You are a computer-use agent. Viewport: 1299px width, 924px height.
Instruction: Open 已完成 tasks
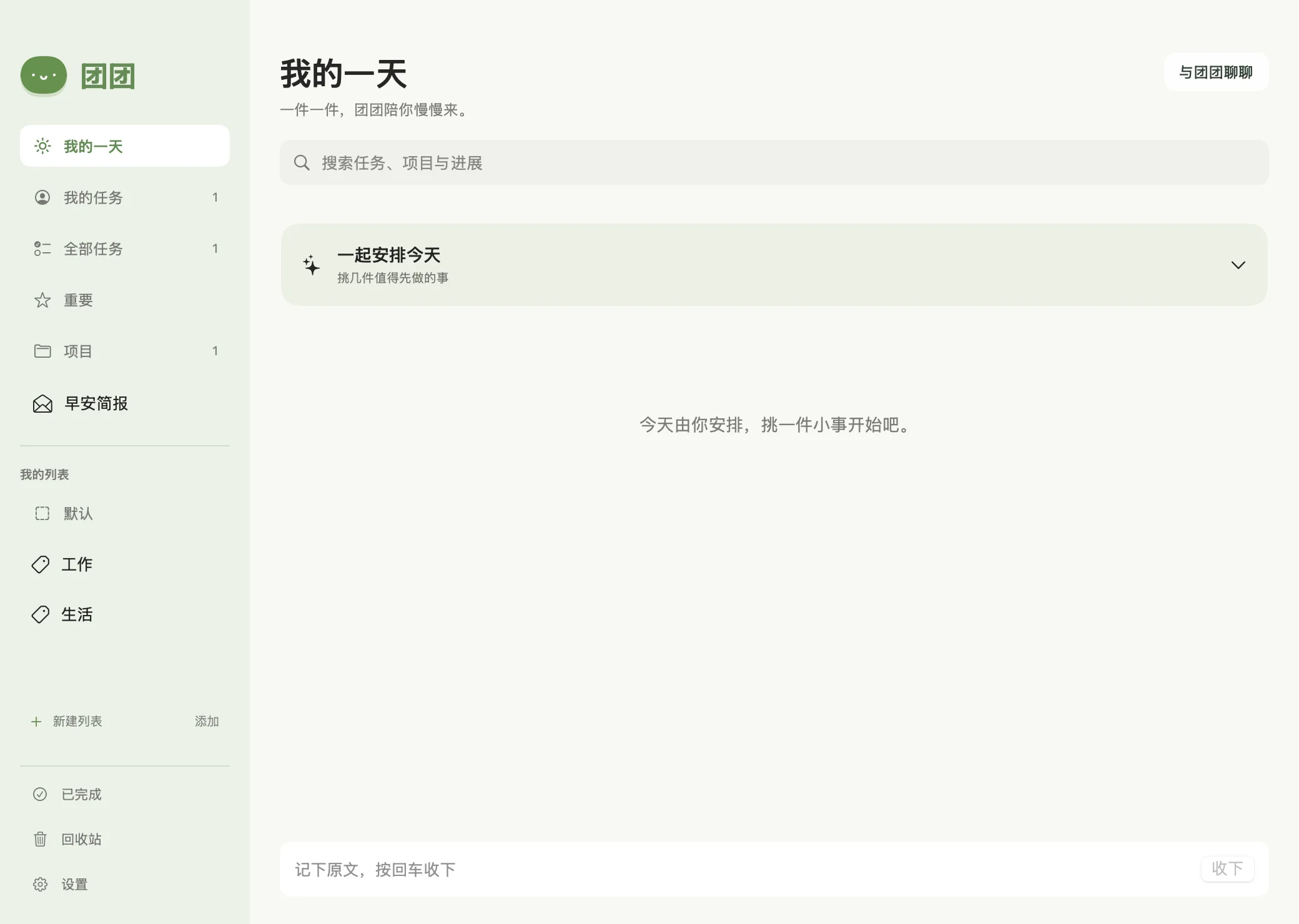click(125, 794)
